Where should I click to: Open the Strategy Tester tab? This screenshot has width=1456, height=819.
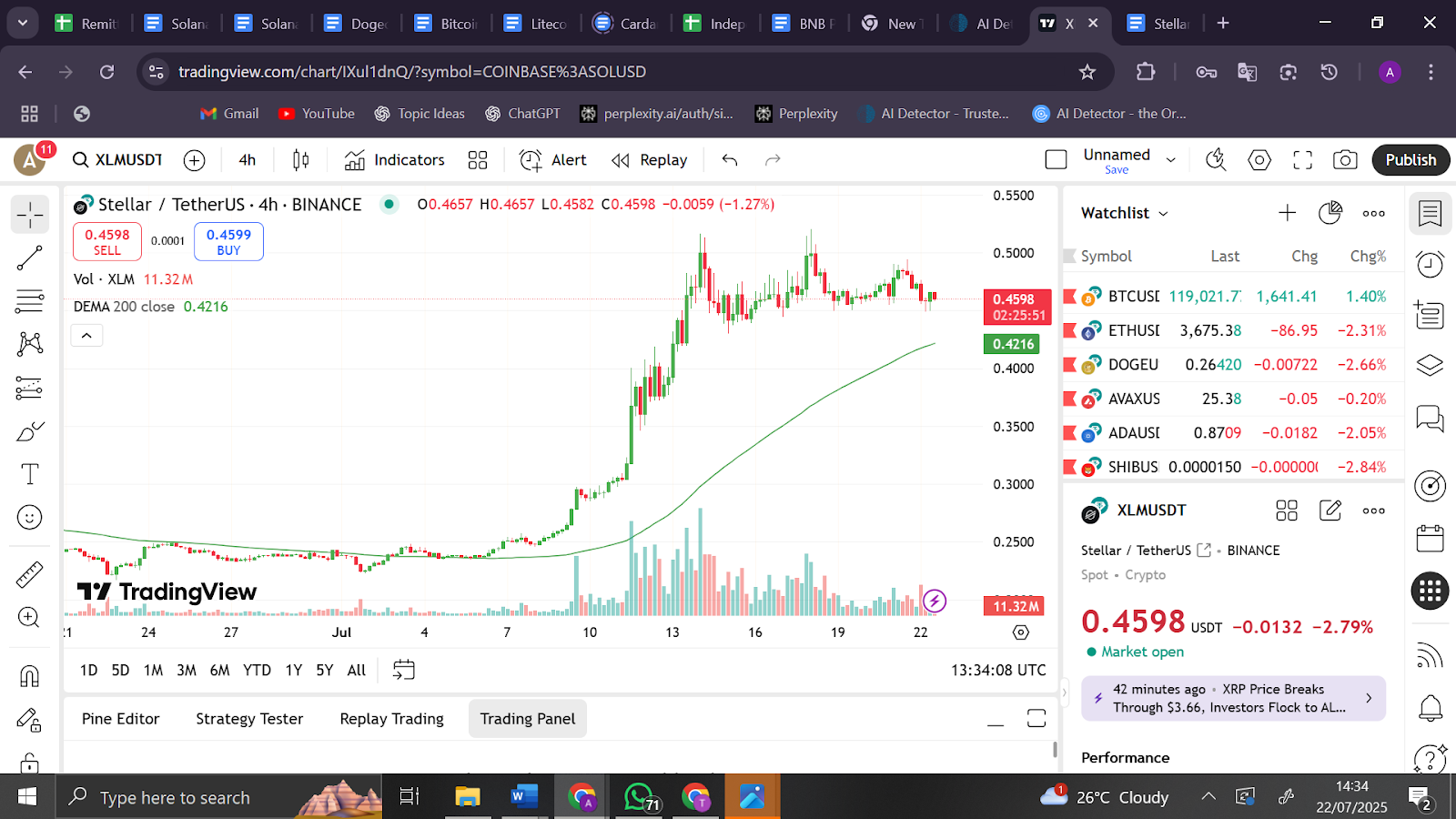pos(249,719)
